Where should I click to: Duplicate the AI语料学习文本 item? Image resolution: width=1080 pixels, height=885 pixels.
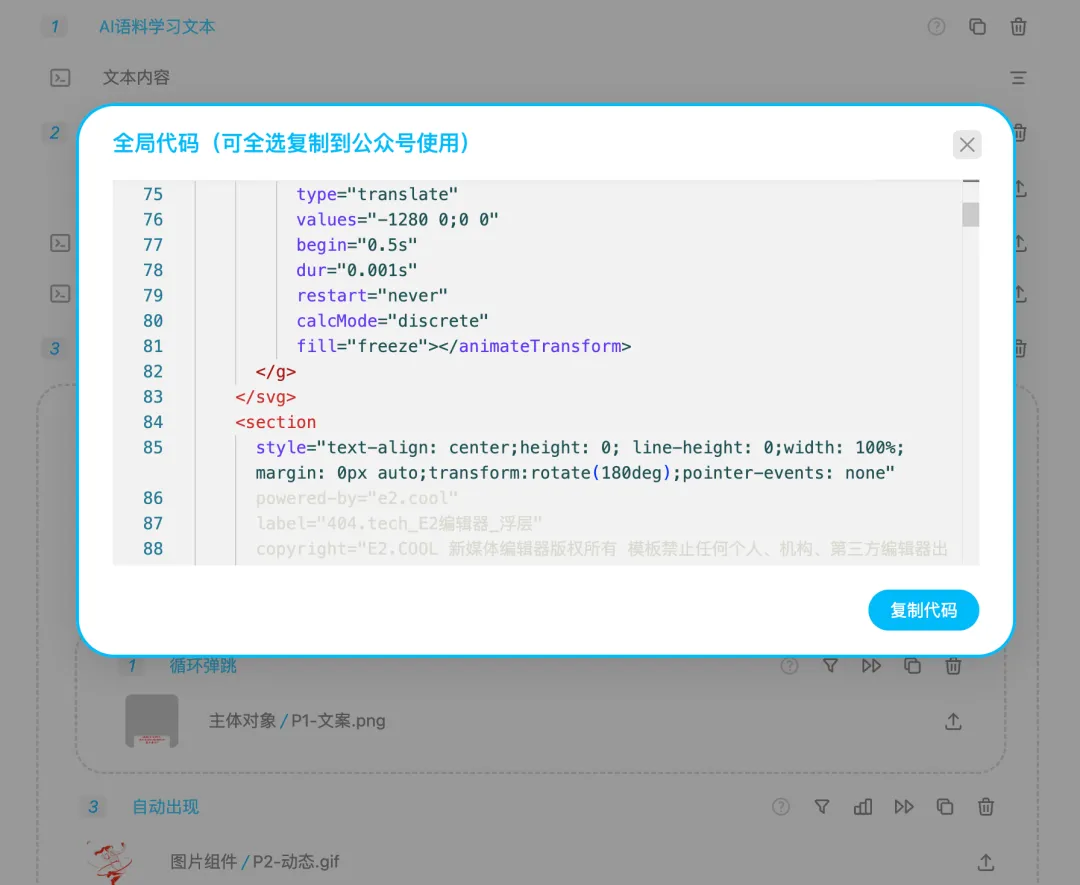[977, 27]
